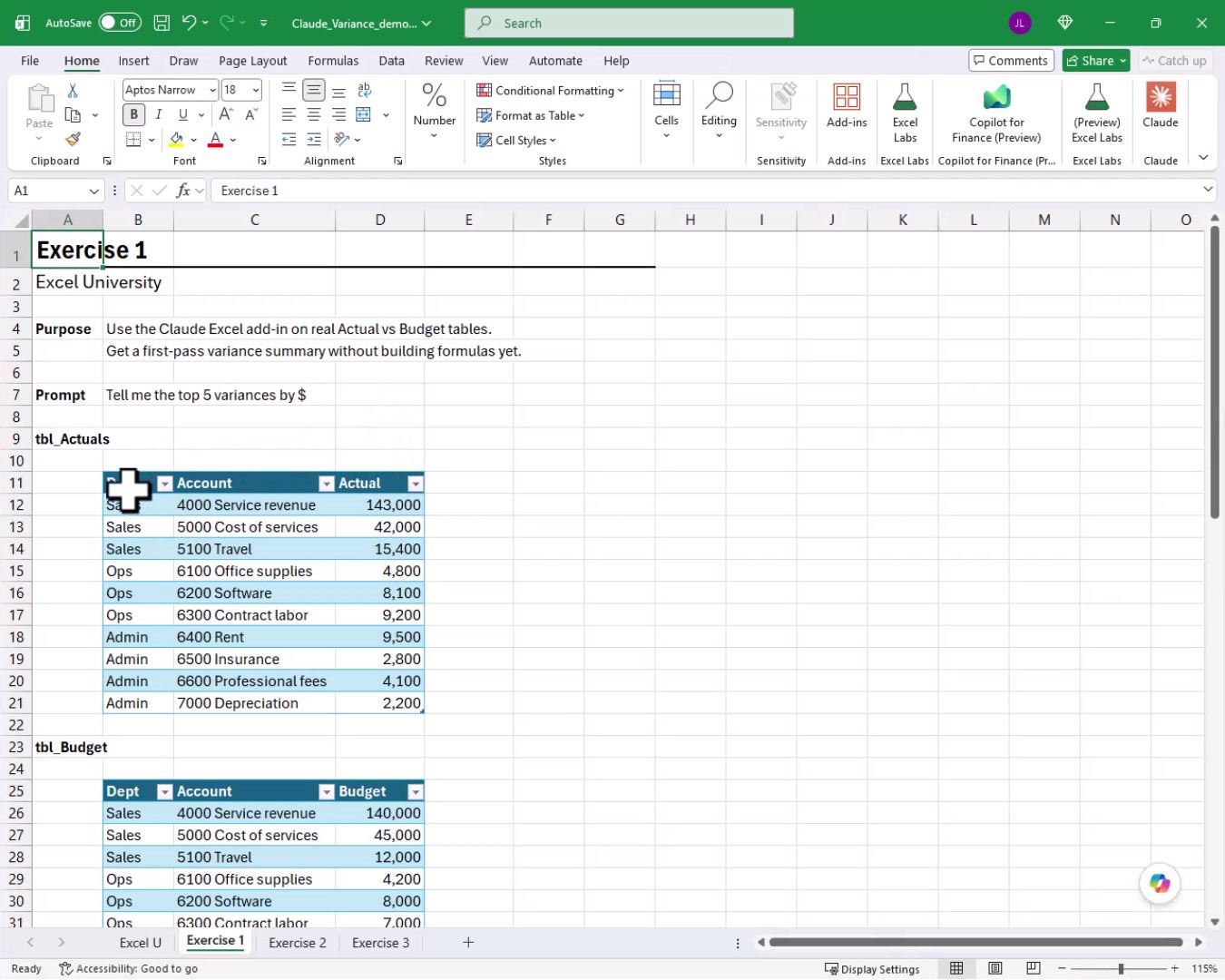Click Decrease Font Size icon
Image resolution: width=1225 pixels, height=980 pixels.
(x=251, y=114)
